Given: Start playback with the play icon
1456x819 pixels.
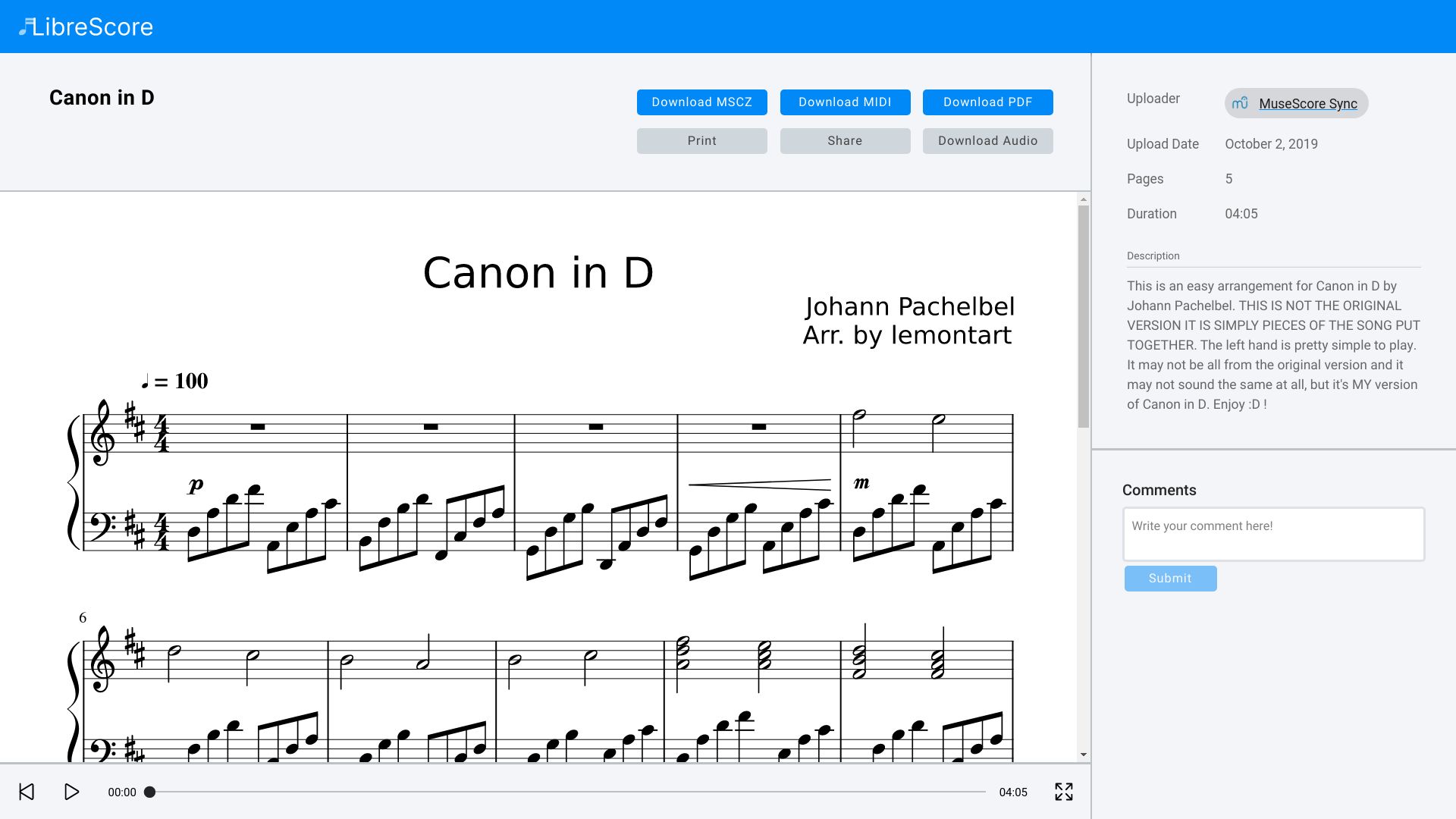Looking at the screenshot, I should point(71,792).
